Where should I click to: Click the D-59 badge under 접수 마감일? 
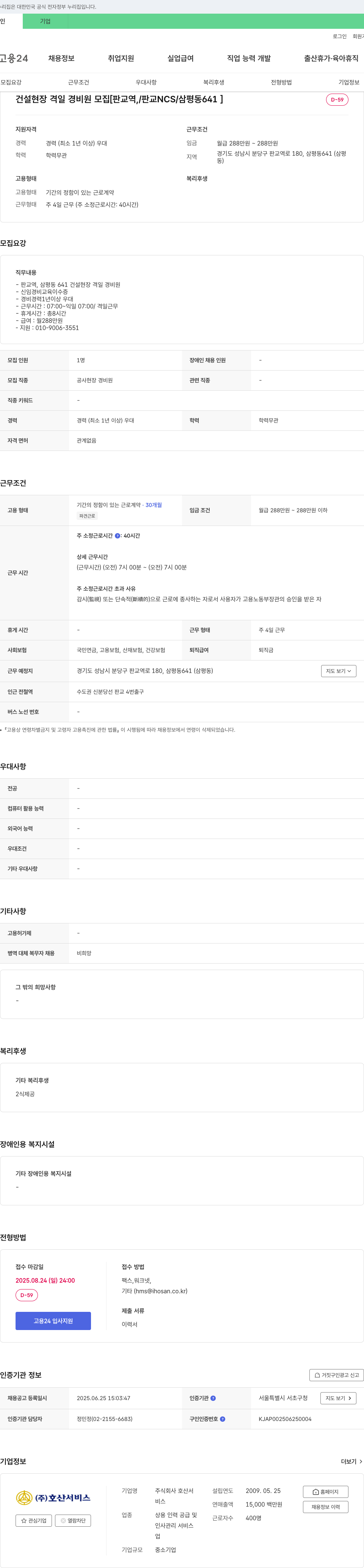point(27,1295)
